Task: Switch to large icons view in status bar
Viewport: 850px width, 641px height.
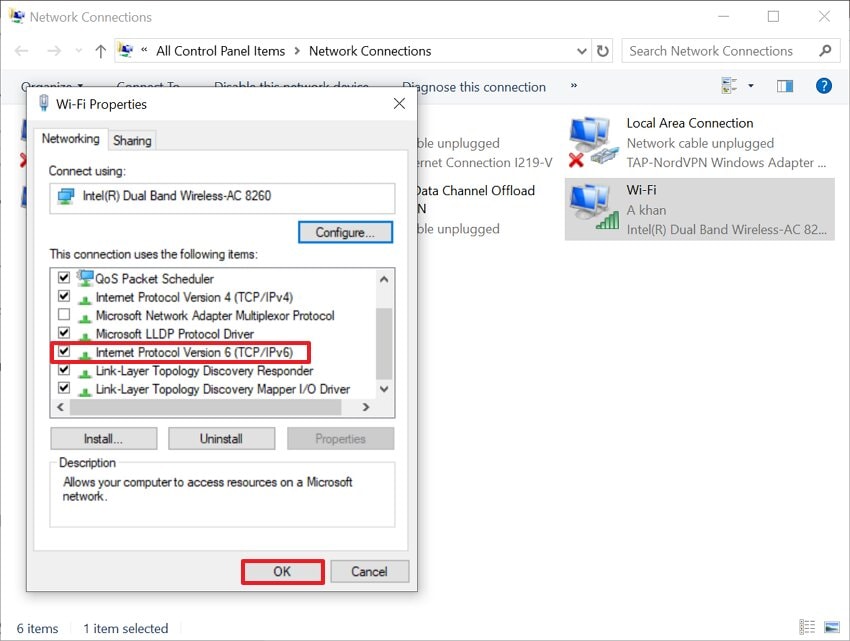Action: coord(832,627)
